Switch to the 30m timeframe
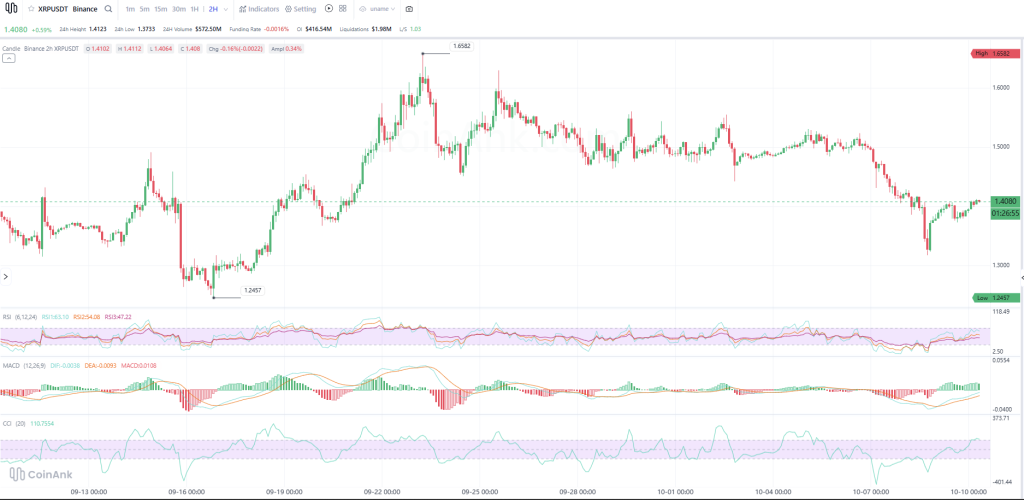The width and height of the screenshot is (1024, 500). tap(179, 9)
